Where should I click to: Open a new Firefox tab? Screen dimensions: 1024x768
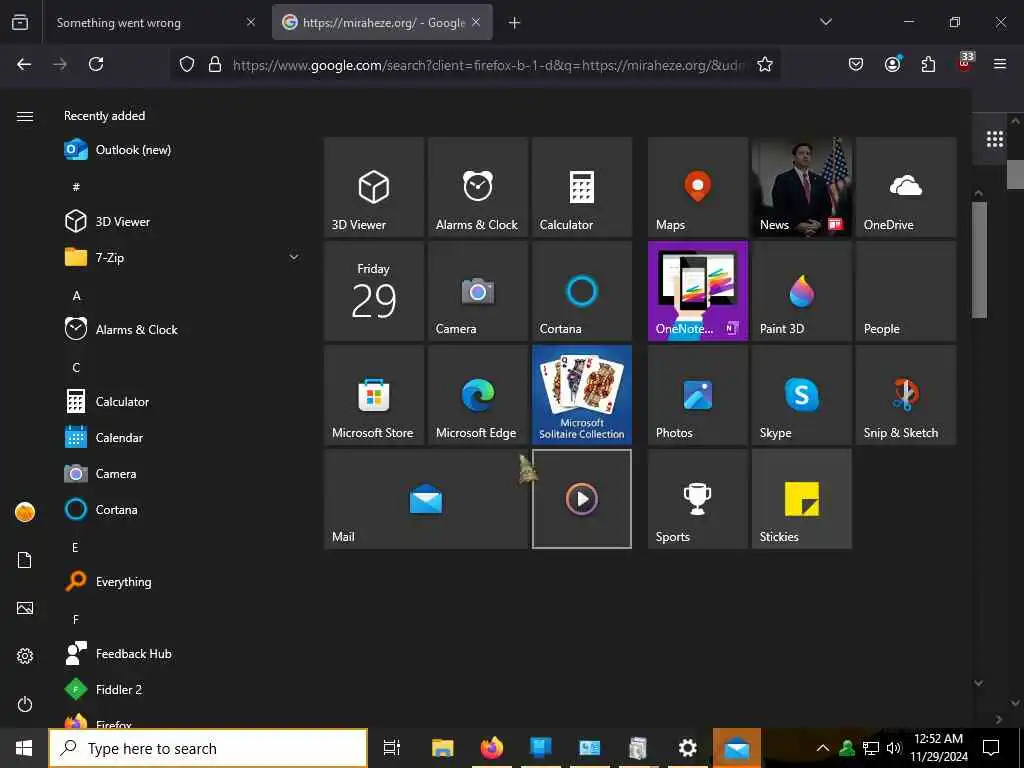coord(515,23)
